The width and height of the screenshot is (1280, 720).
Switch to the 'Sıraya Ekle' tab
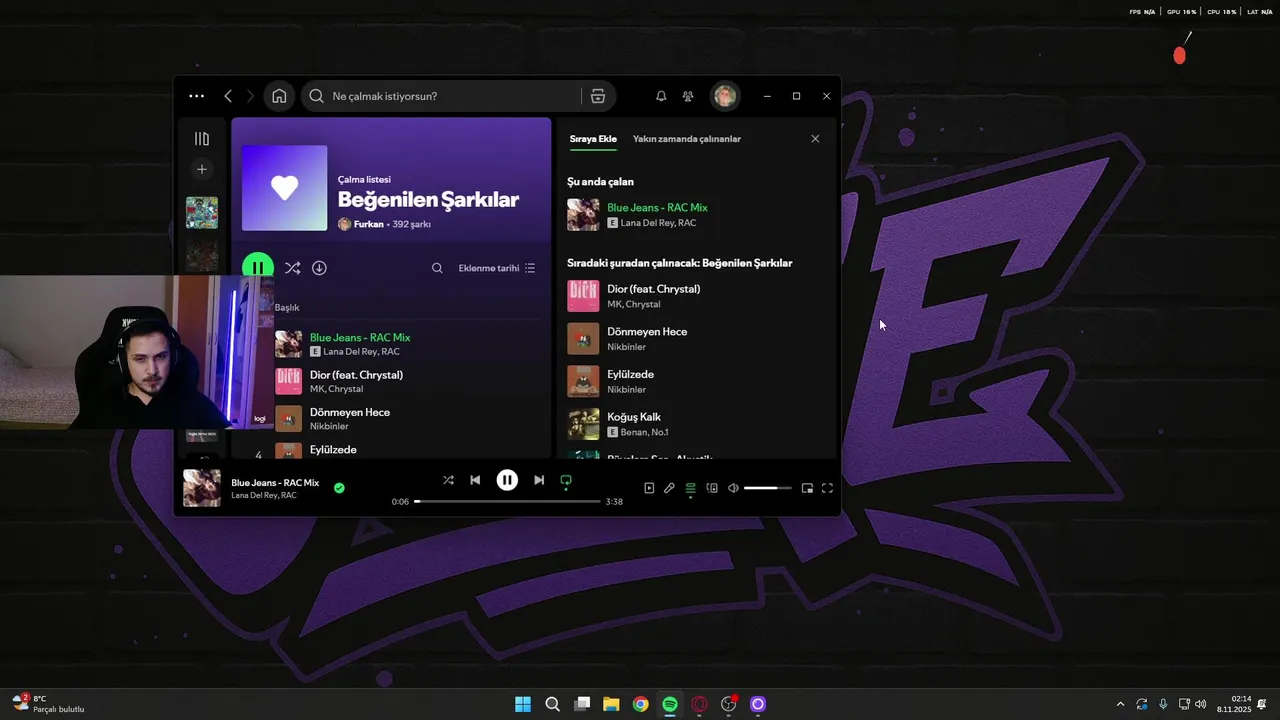[x=593, y=139]
